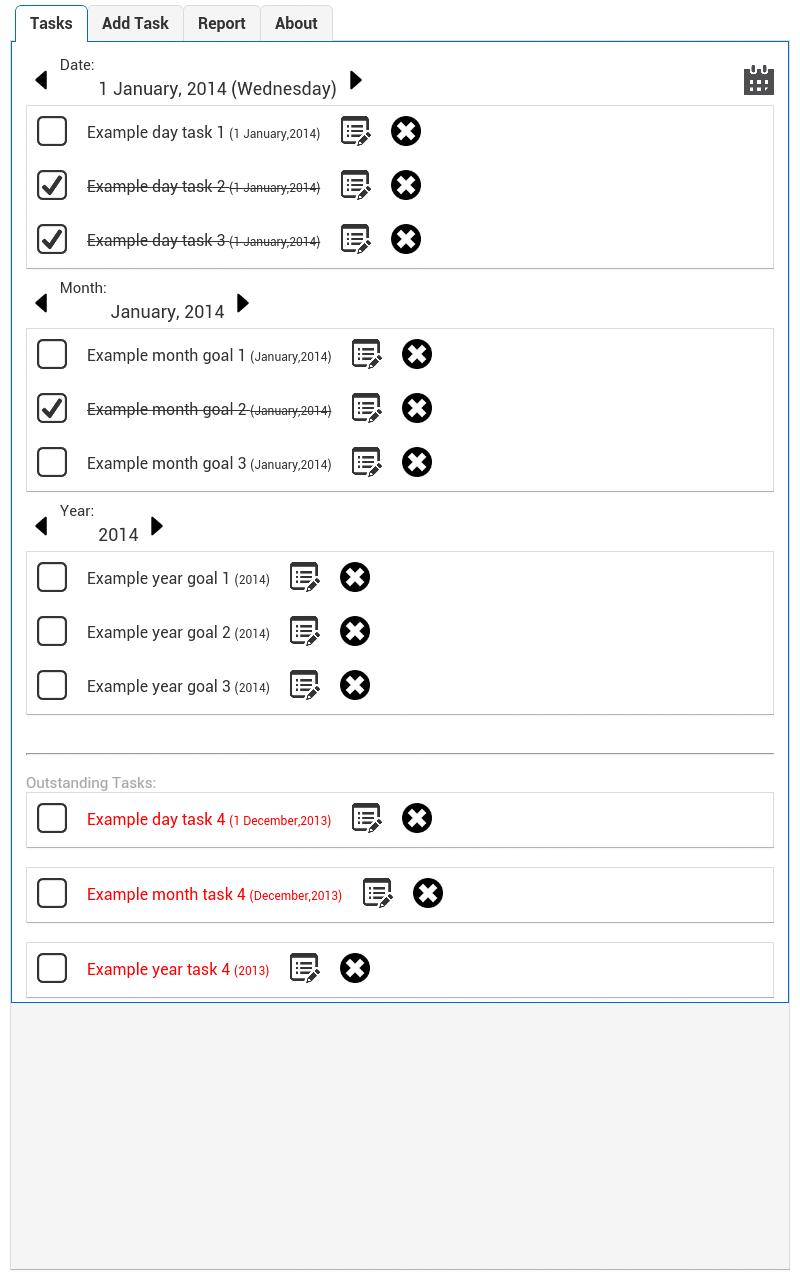The image size is (800, 1280).
Task: Switch to the Add Task tab
Action: click(135, 23)
